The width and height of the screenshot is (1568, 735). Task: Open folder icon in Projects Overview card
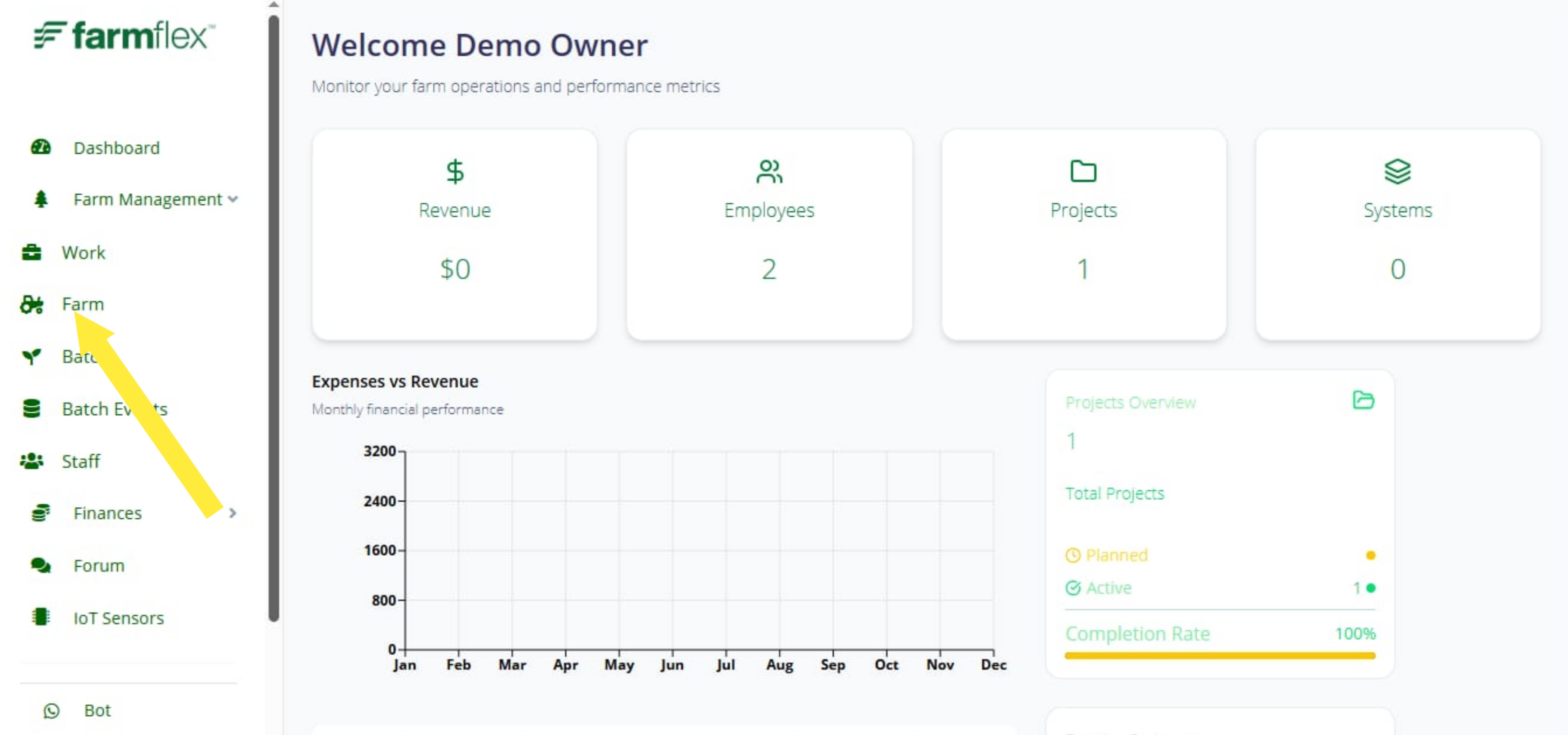point(1363,400)
